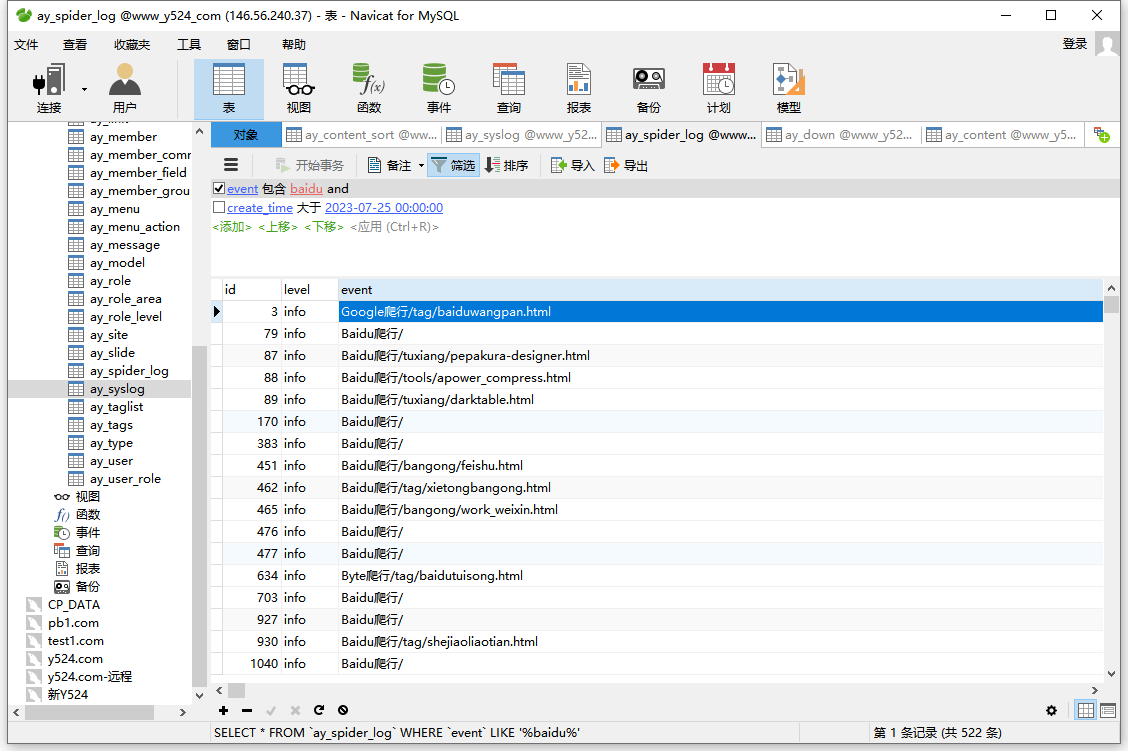Open the 收藏夹 menu
The image size is (1128, 751).
coord(132,45)
